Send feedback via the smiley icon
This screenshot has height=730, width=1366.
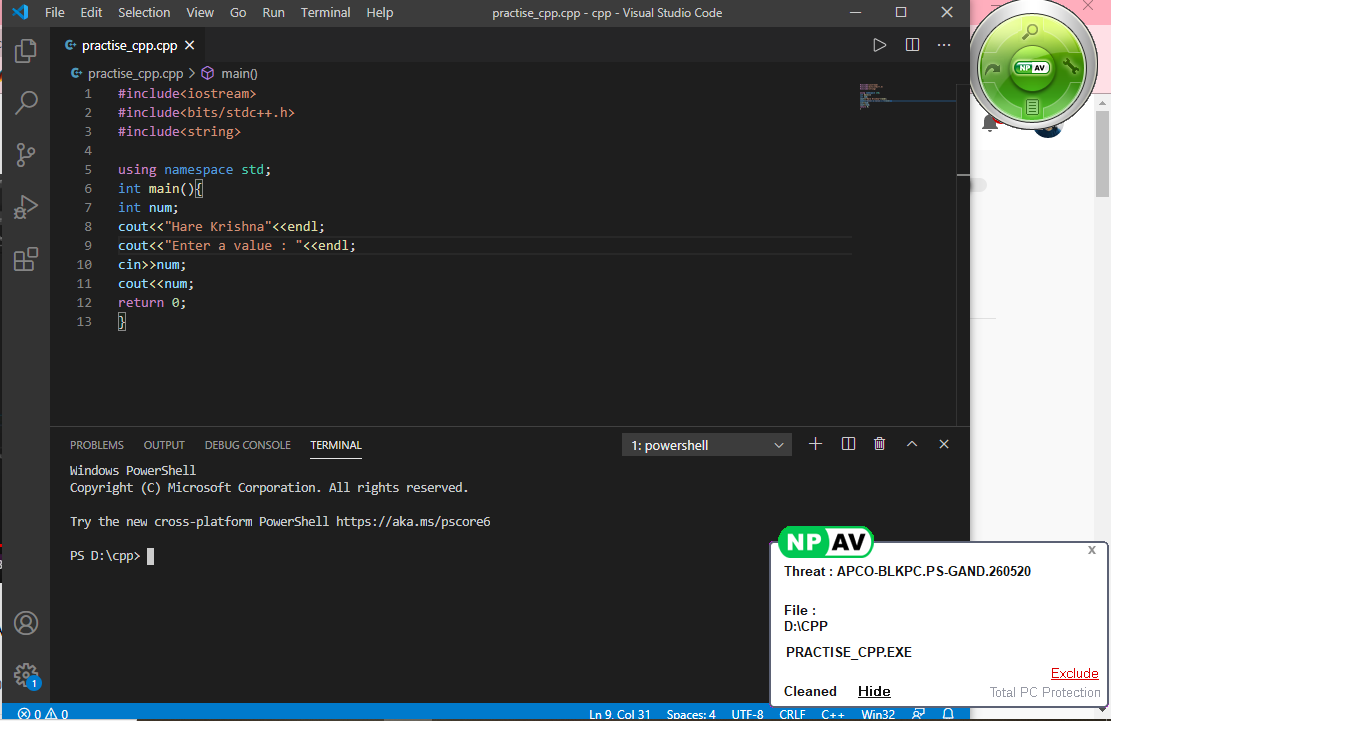pyautogui.click(x=917, y=713)
